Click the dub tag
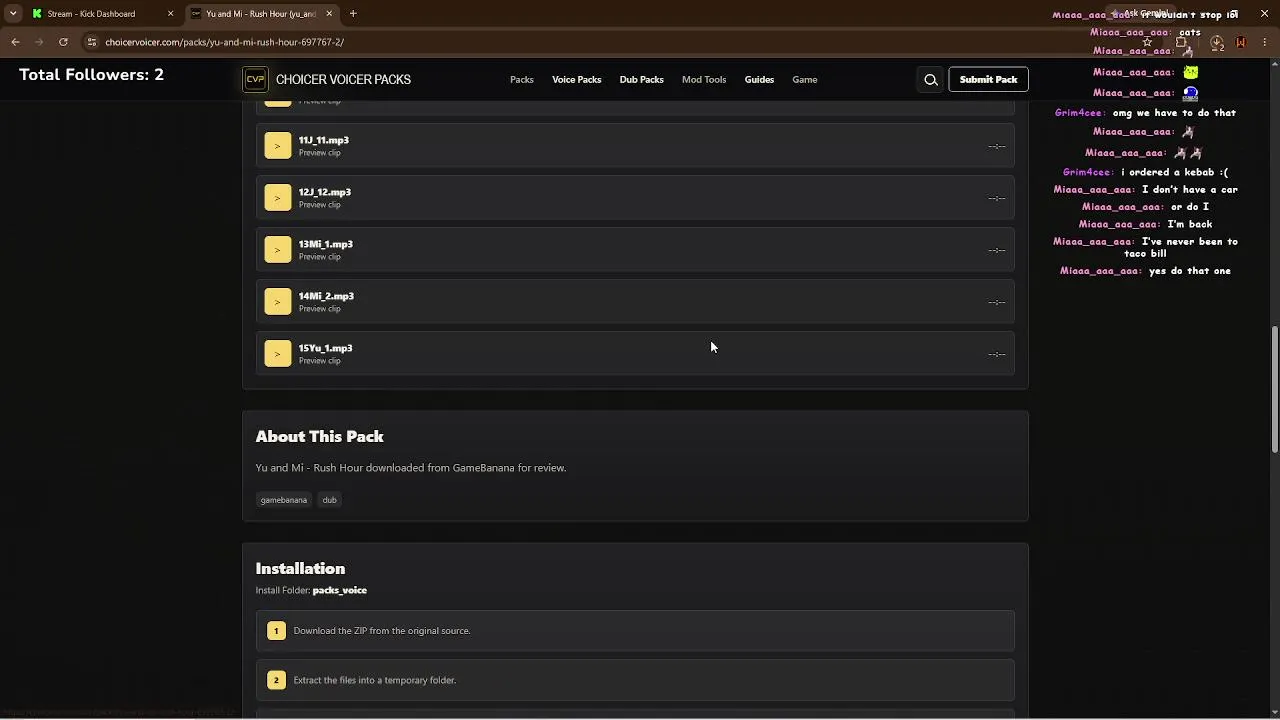1280x720 pixels. [330, 500]
